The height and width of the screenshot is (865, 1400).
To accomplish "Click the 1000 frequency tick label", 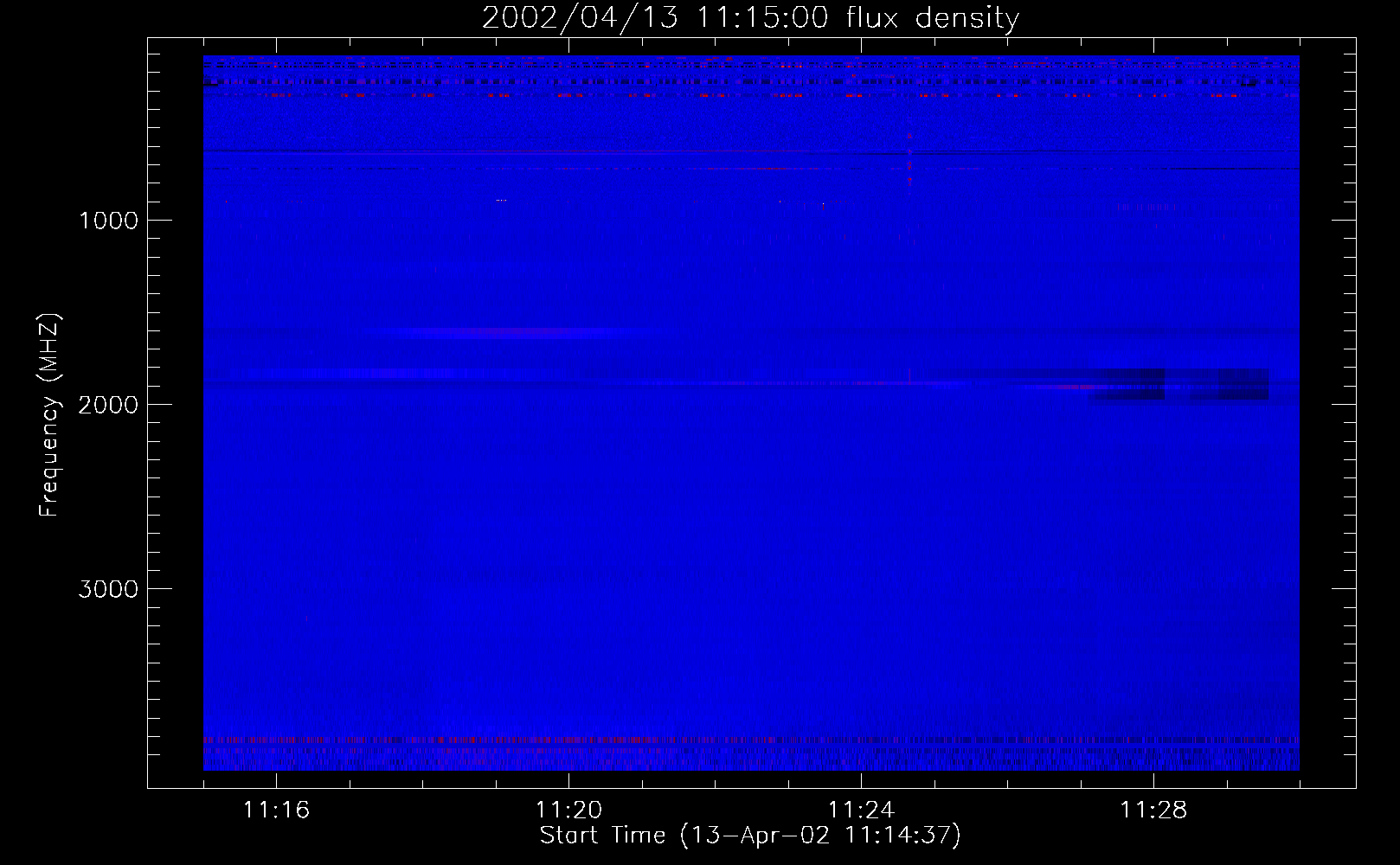I will click(x=108, y=221).
